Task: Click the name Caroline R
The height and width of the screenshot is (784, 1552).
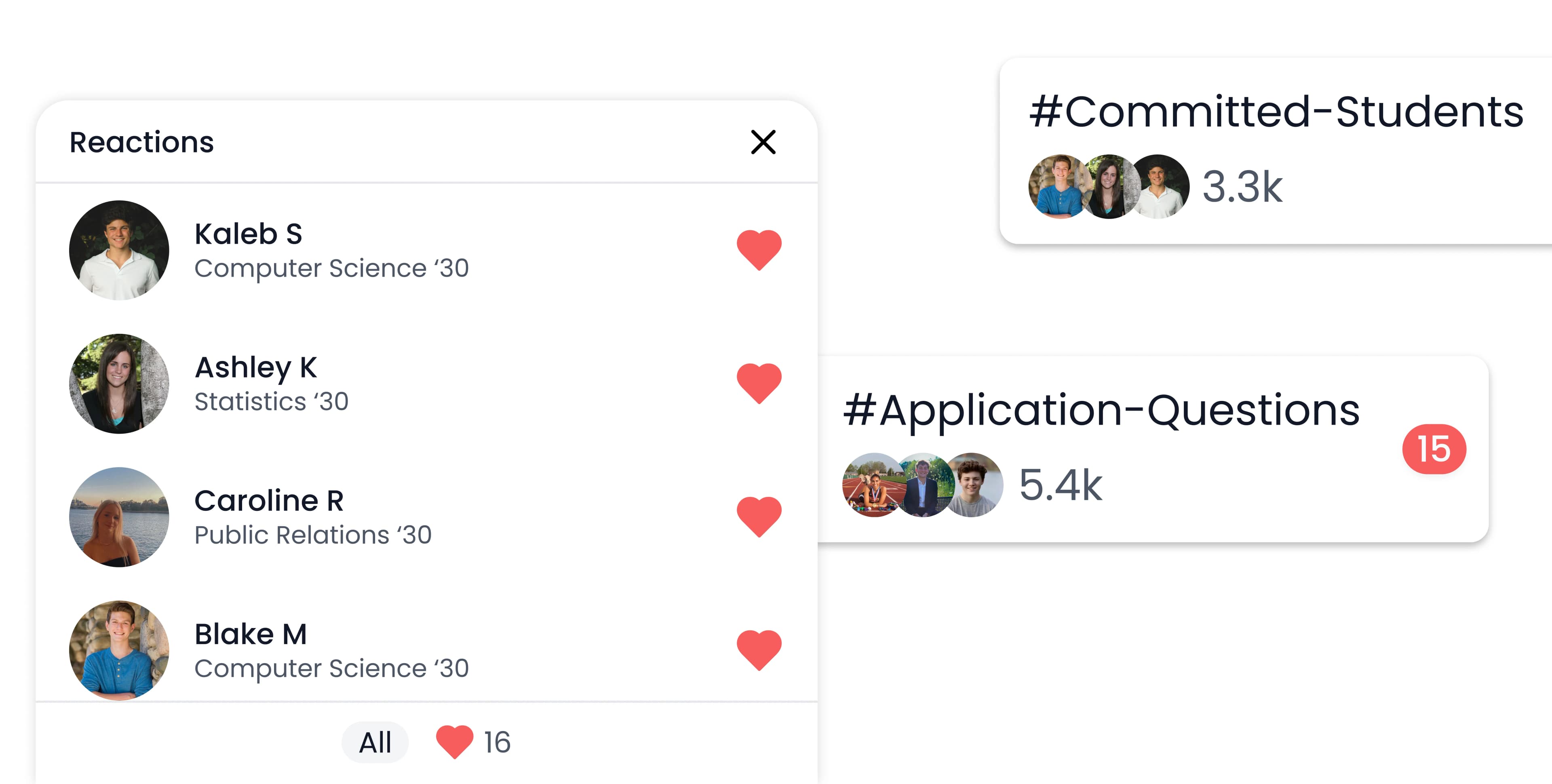Action: coord(269,501)
